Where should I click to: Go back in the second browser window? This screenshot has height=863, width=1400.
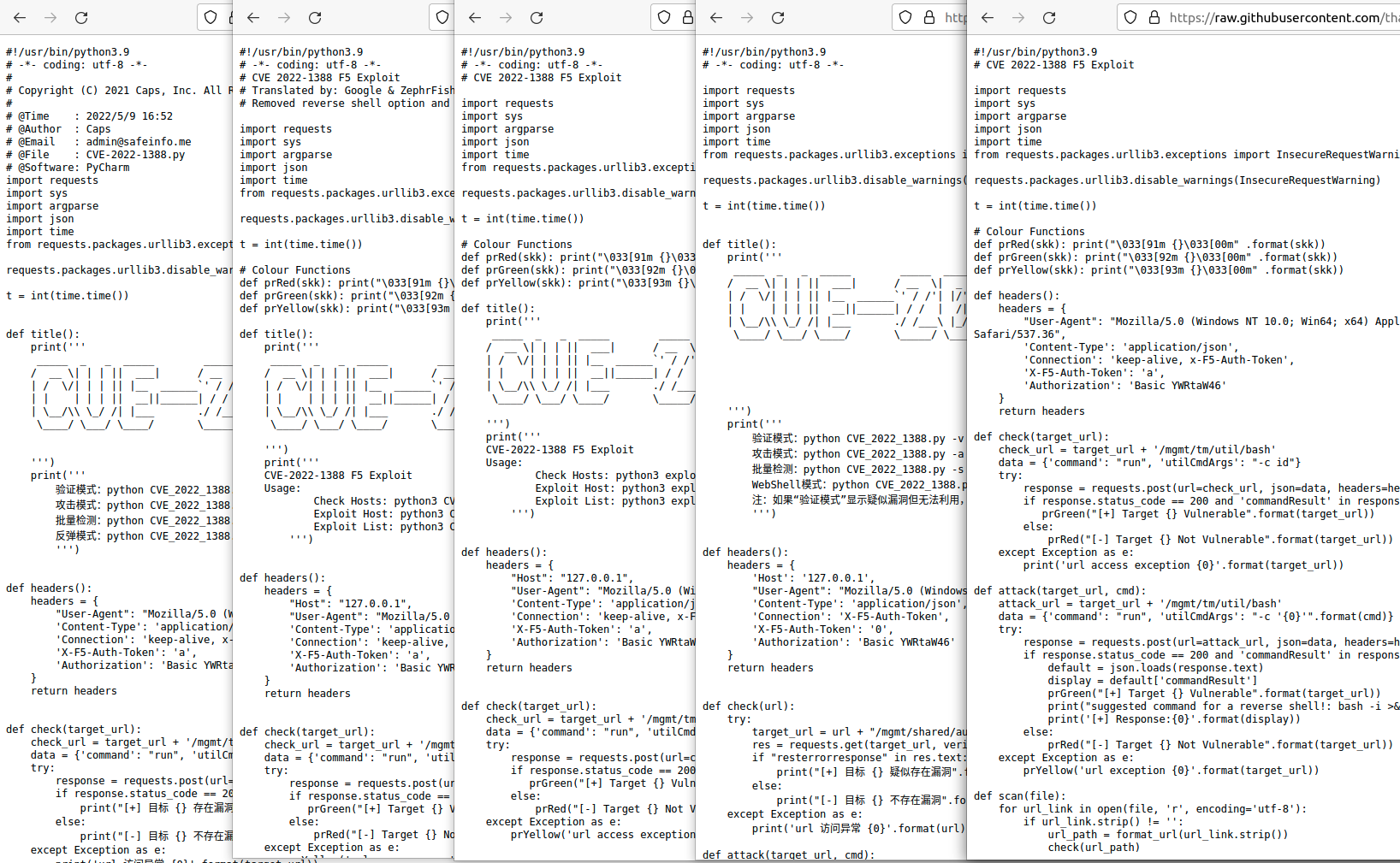tap(252, 17)
